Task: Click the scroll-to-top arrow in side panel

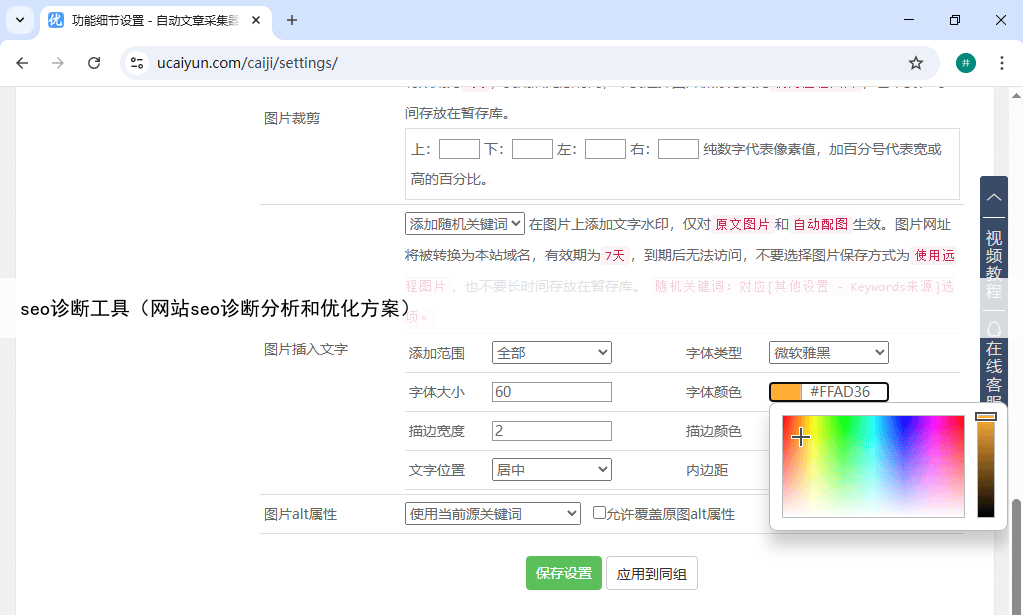Action: pyautogui.click(x=993, y=197)
